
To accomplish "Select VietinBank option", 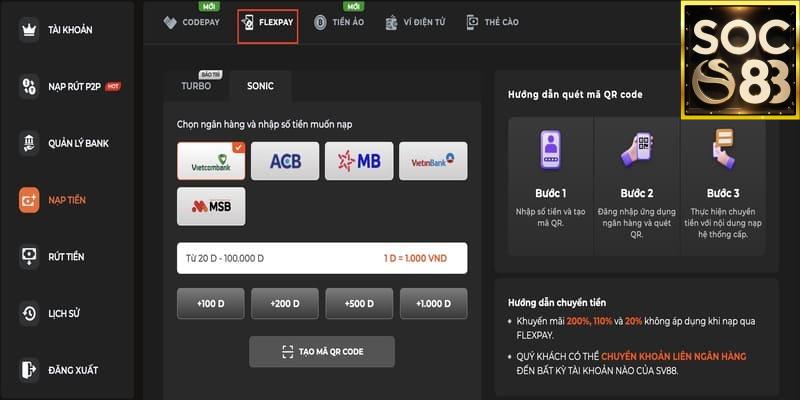I will click(x=433, y=161).
